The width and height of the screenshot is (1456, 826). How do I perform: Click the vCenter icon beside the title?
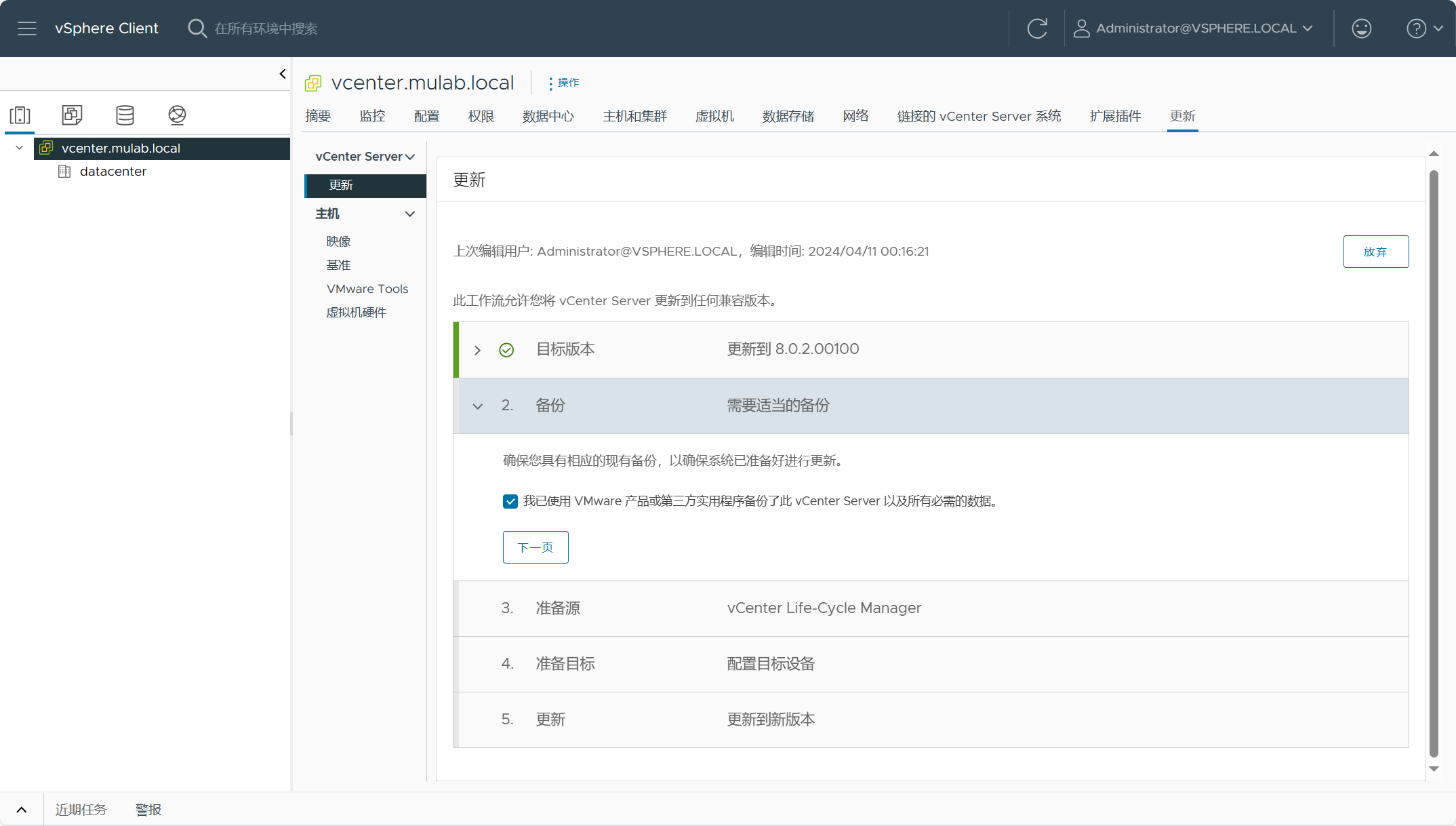[x=313, y=83]
